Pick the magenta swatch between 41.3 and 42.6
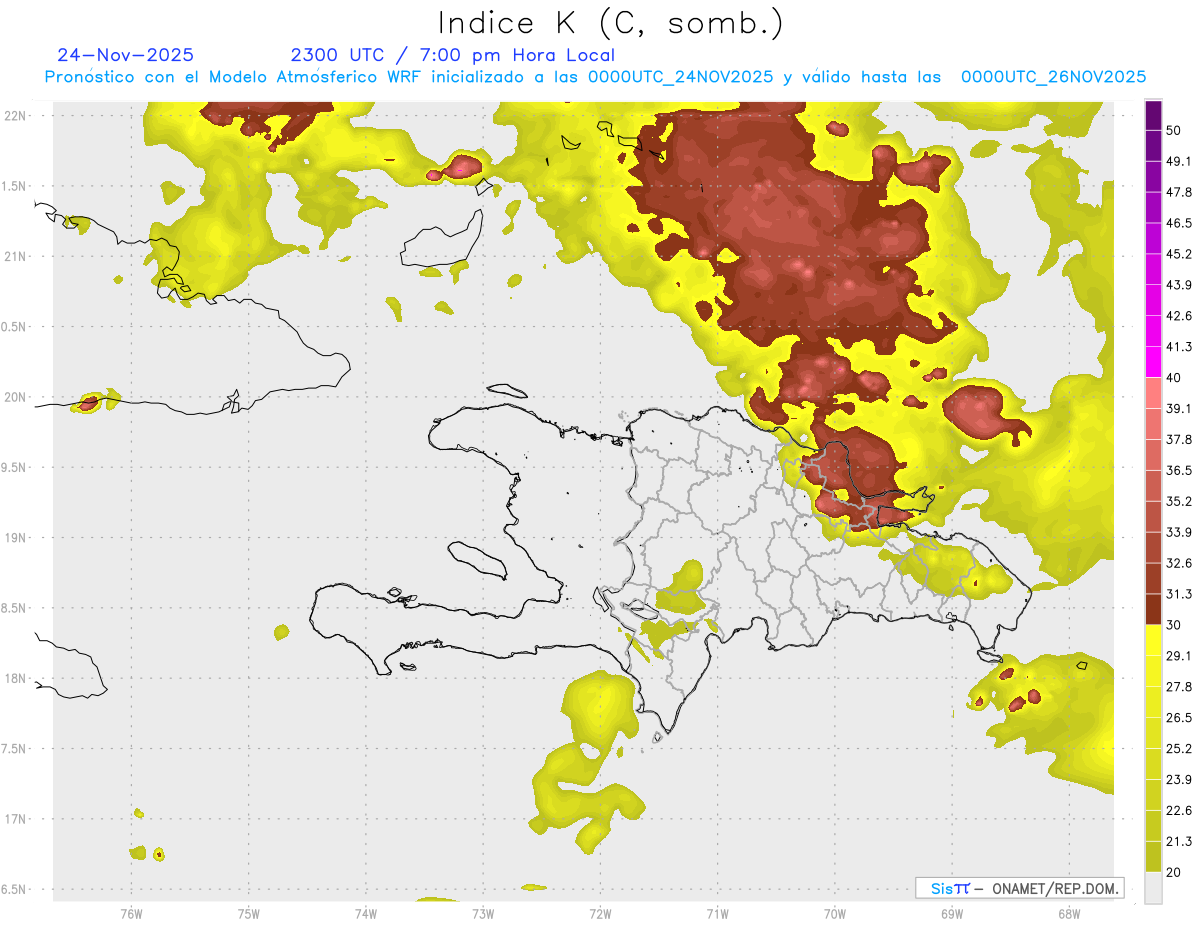This screenshot has width=1200, height=927. point(1153,332)
